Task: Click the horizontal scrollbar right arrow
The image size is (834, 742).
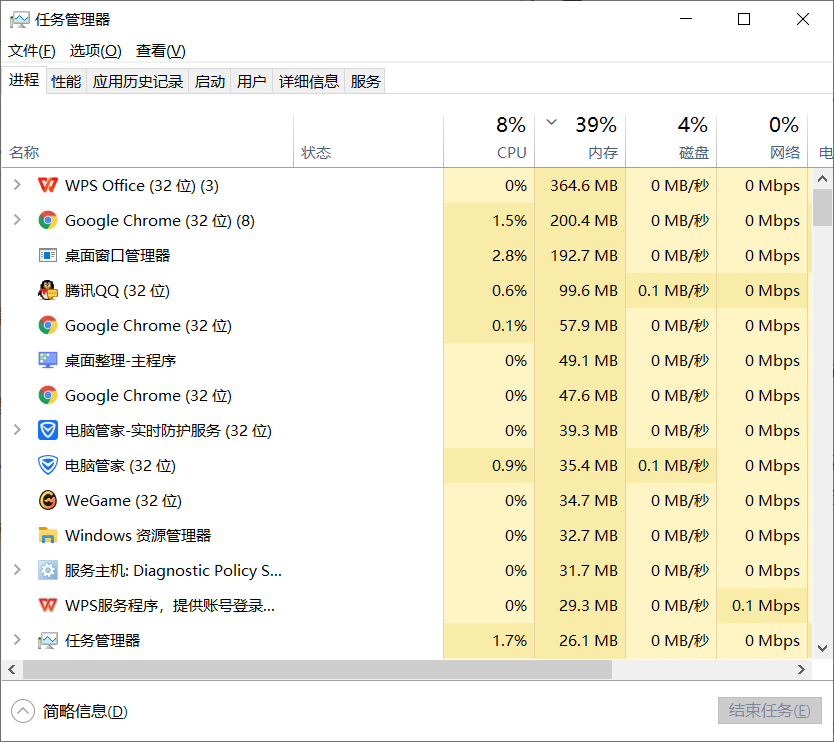Action: (801, 670)
